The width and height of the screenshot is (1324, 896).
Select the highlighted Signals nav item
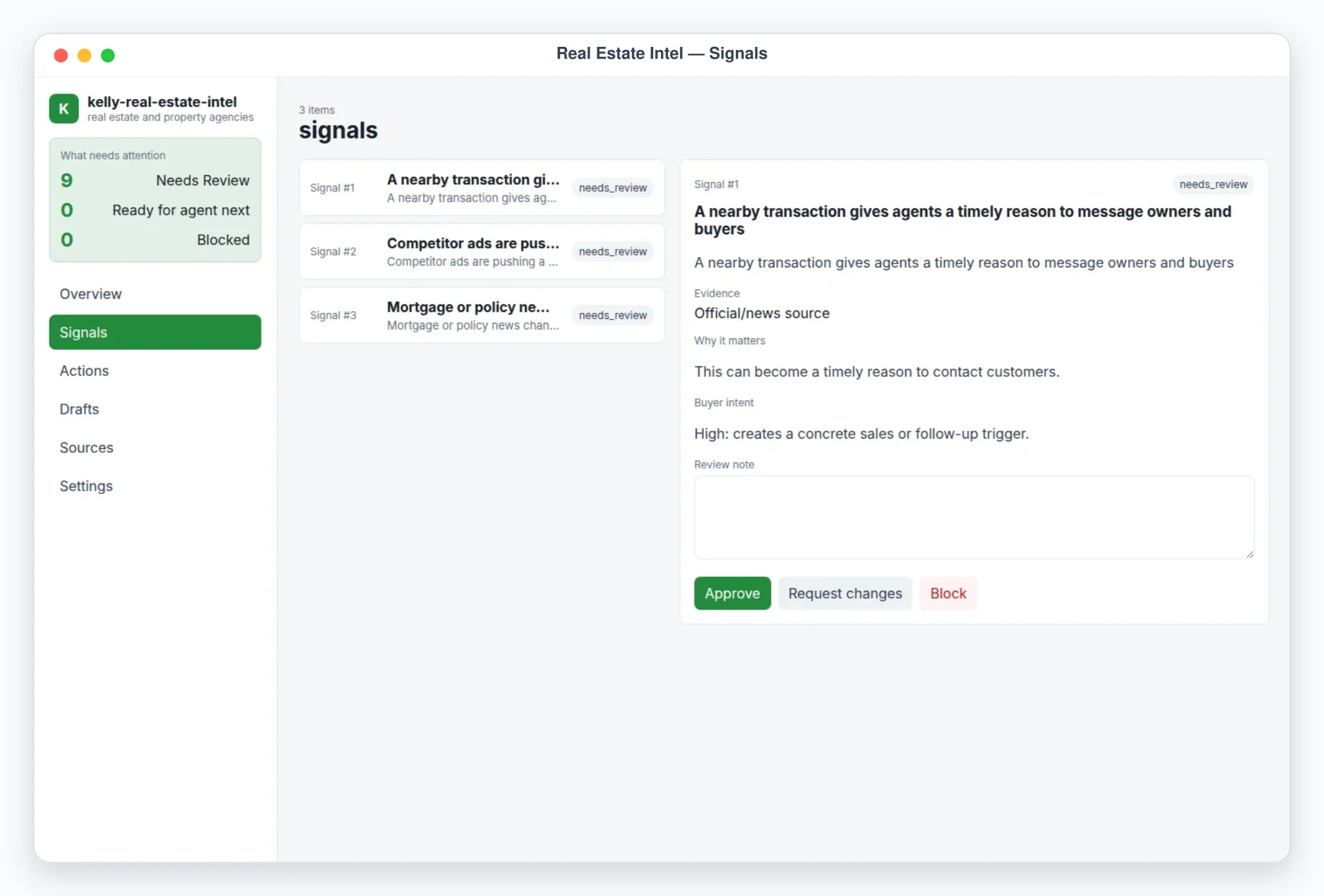click(x=155, y=333)
